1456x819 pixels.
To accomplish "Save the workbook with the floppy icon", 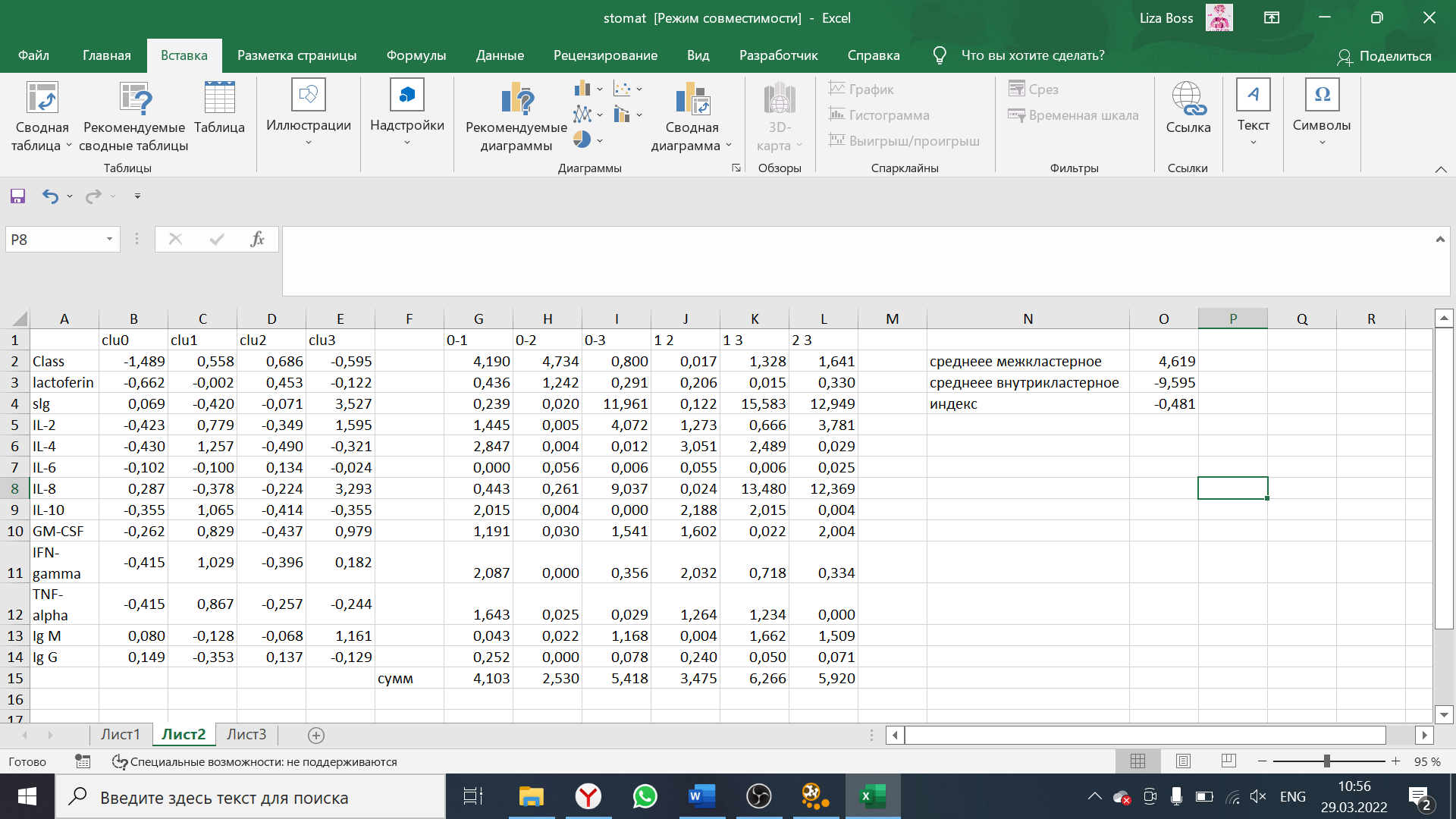I will [17, 196].
